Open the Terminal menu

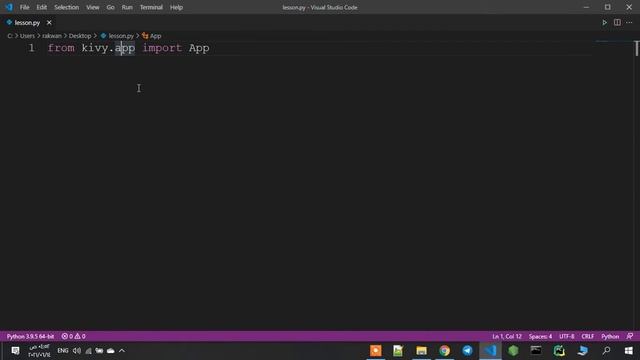[151, 7]
